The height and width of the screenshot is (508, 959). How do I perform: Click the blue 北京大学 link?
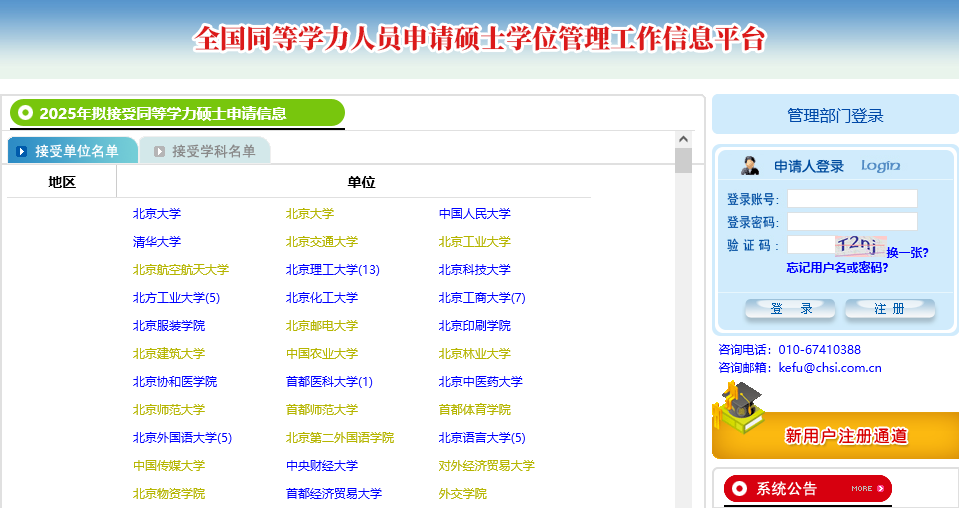coord(157,214)
